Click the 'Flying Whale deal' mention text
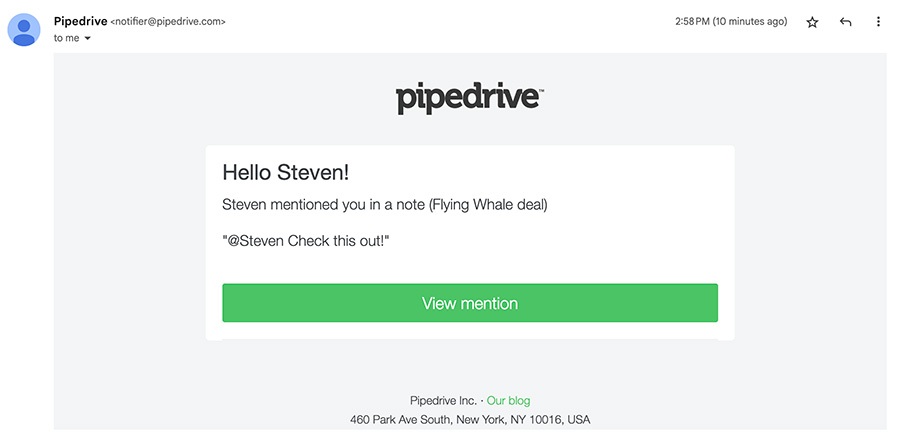This screenshot has height=438, width=900. point(488,205)
